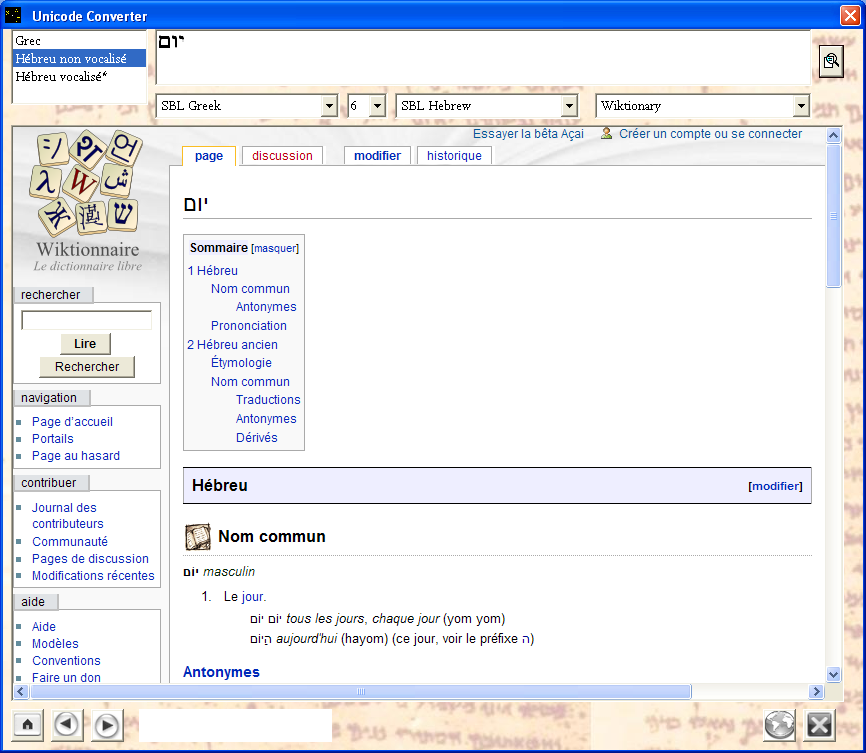Open the font size 6 dropdown
The width and height of the screenshot is (866, 753).
[377, 106]
